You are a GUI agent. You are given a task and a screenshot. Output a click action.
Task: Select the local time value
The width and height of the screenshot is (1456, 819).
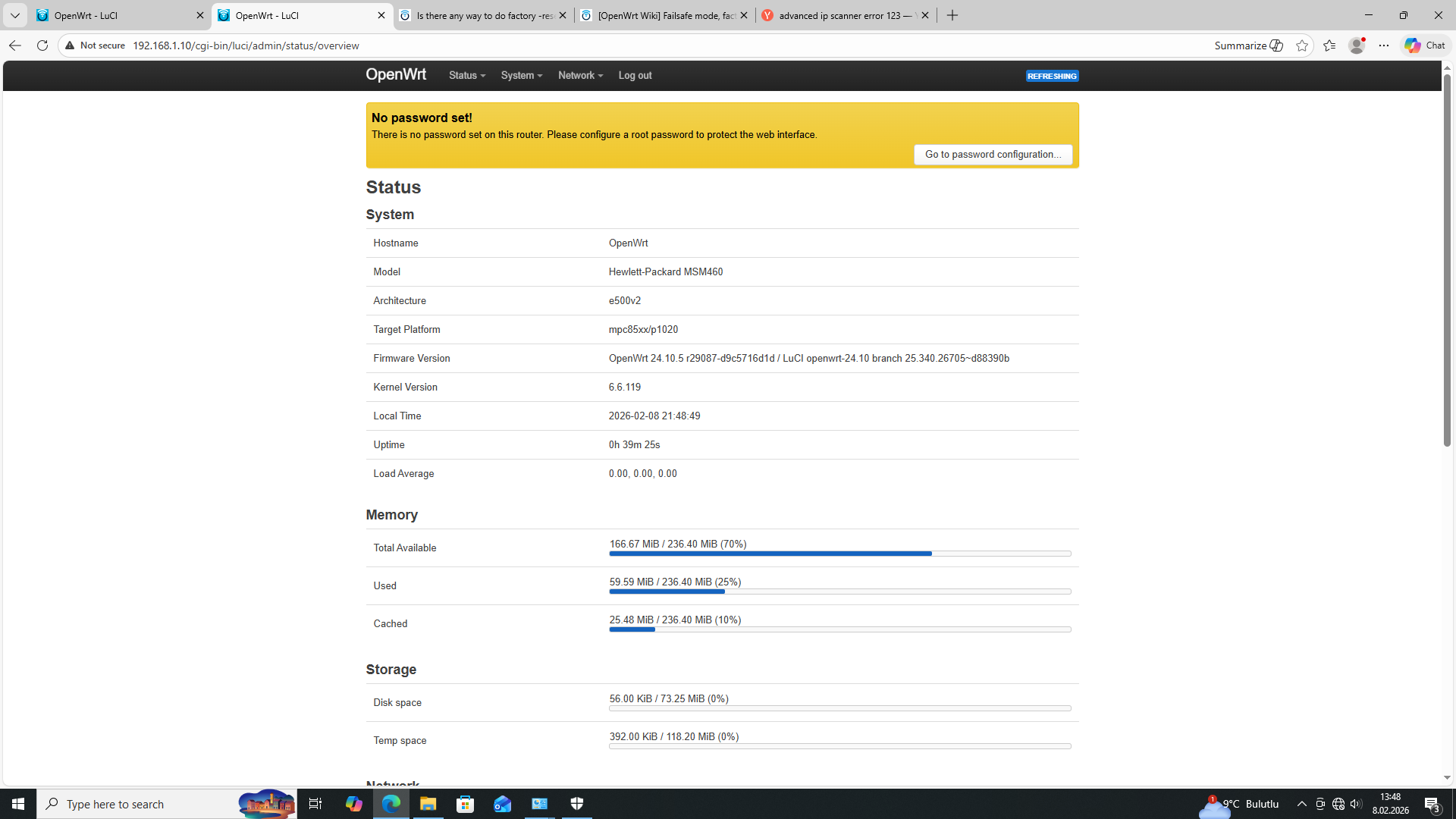click(654, 416)
